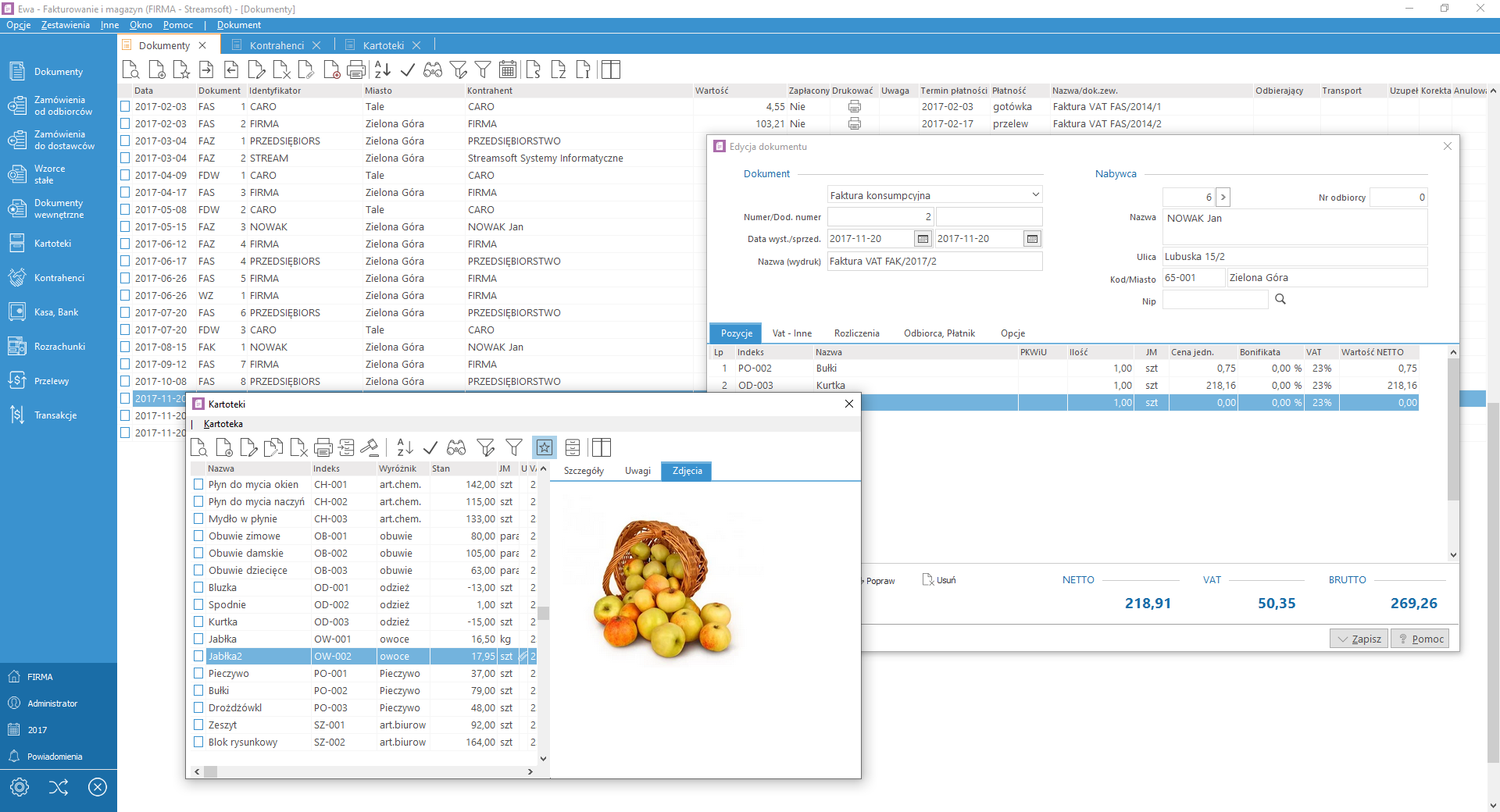The height and width of the screenshot is (812, 1500).
Task: Expand the Faktura konsumpcyjna document type dropdown
Action: pyautogui.click(x=1035, y=195)
